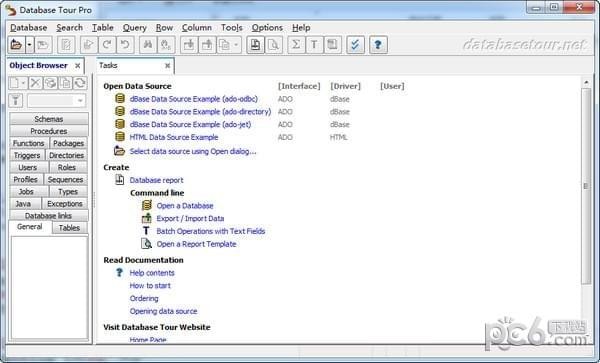Open the Database menu

click(29, 28)
